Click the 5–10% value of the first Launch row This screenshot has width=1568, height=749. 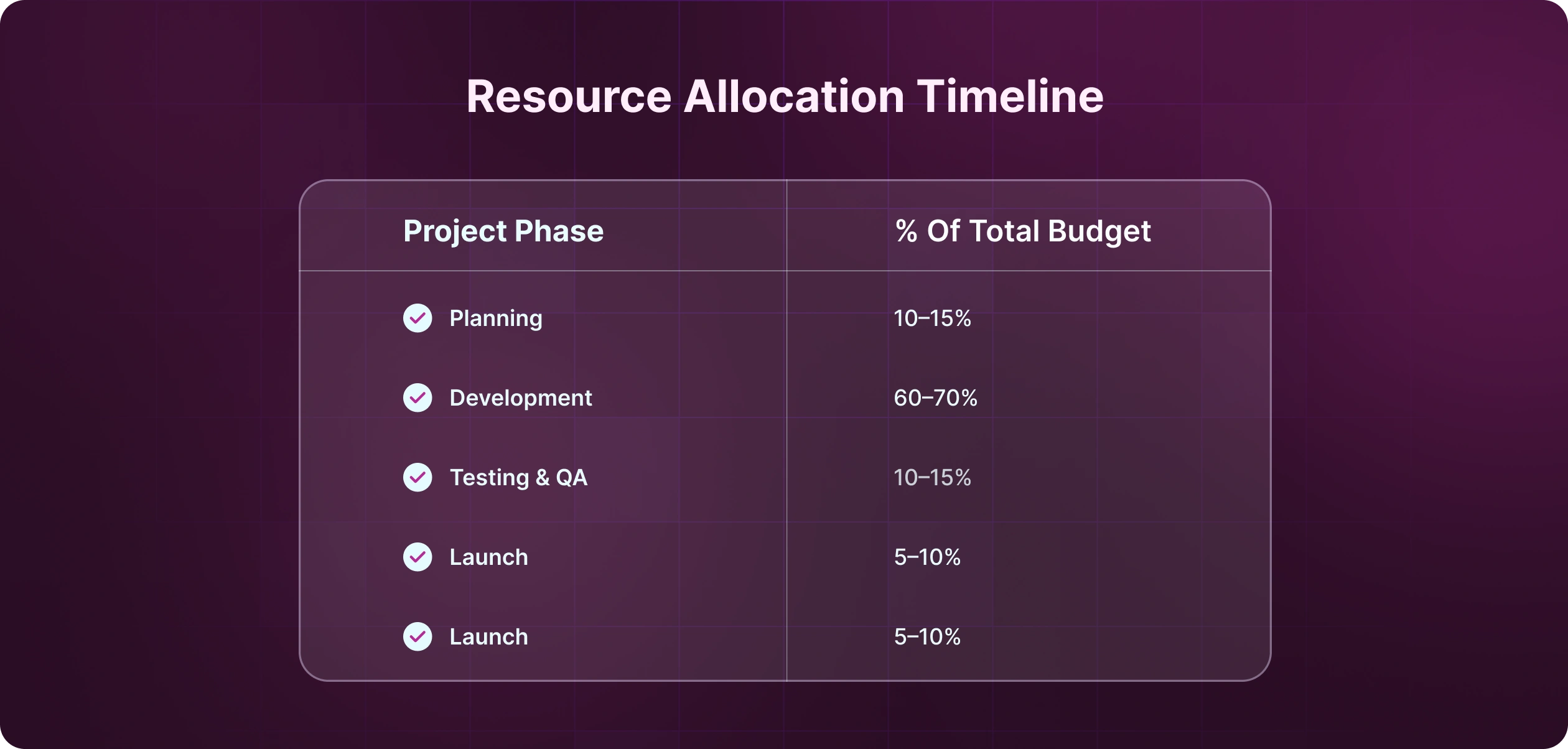(927, 557)
